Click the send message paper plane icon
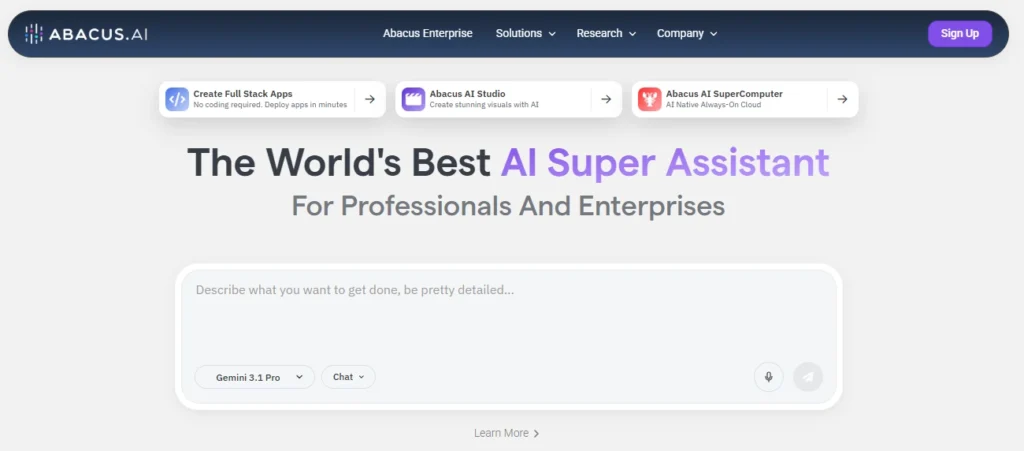The width and height of the screenshot is (1024, 451). pos(808,377)
